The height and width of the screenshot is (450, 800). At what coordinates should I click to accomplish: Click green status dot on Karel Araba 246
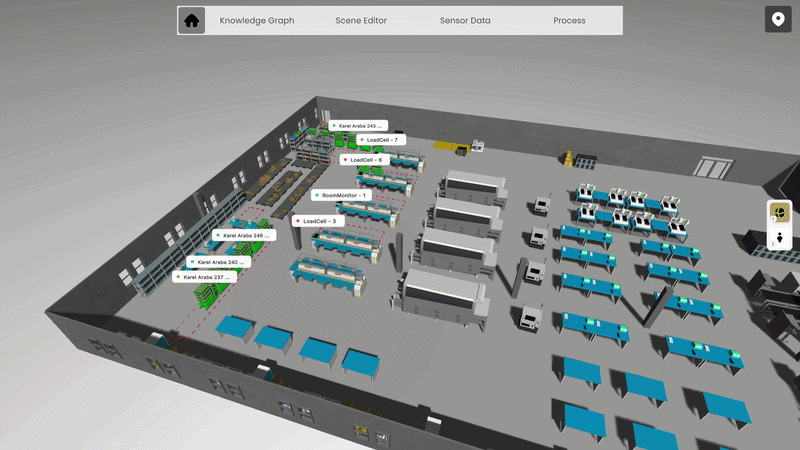[x=218, y=236]
